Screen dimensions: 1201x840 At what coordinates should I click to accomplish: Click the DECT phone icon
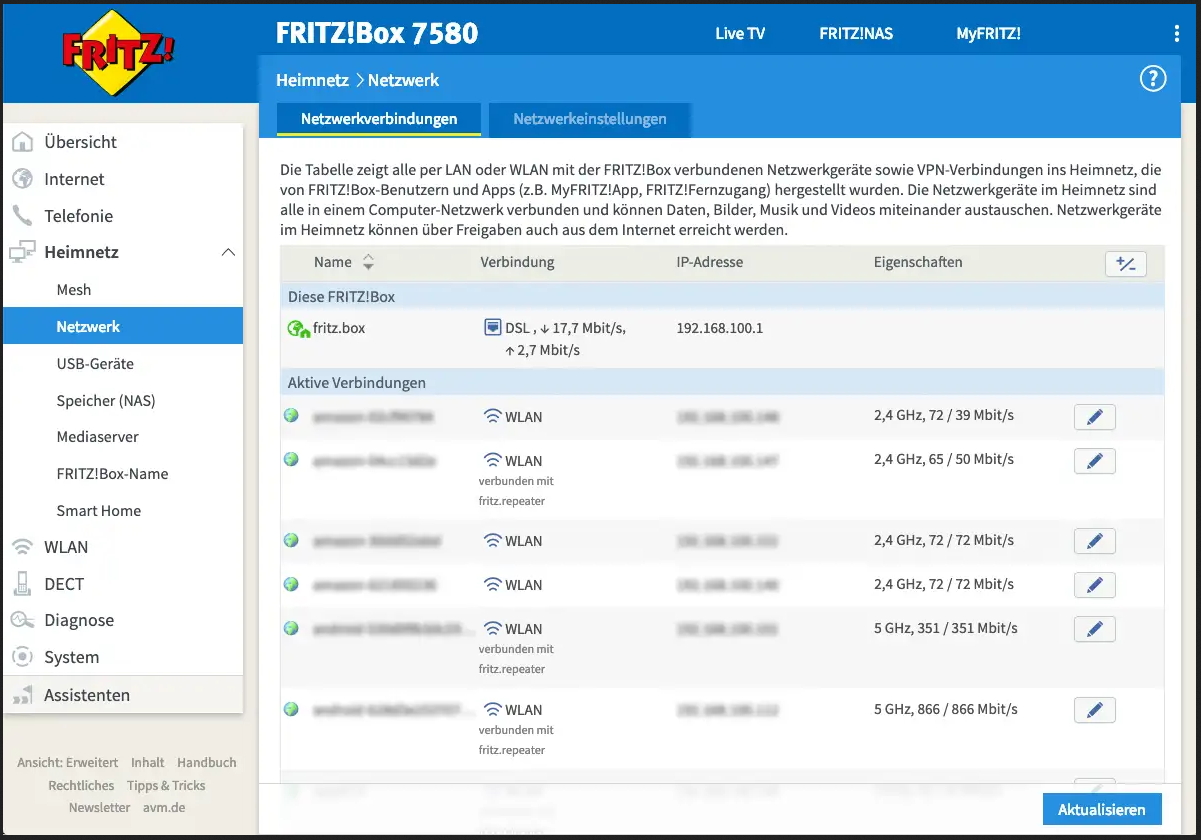click(22, 584)
